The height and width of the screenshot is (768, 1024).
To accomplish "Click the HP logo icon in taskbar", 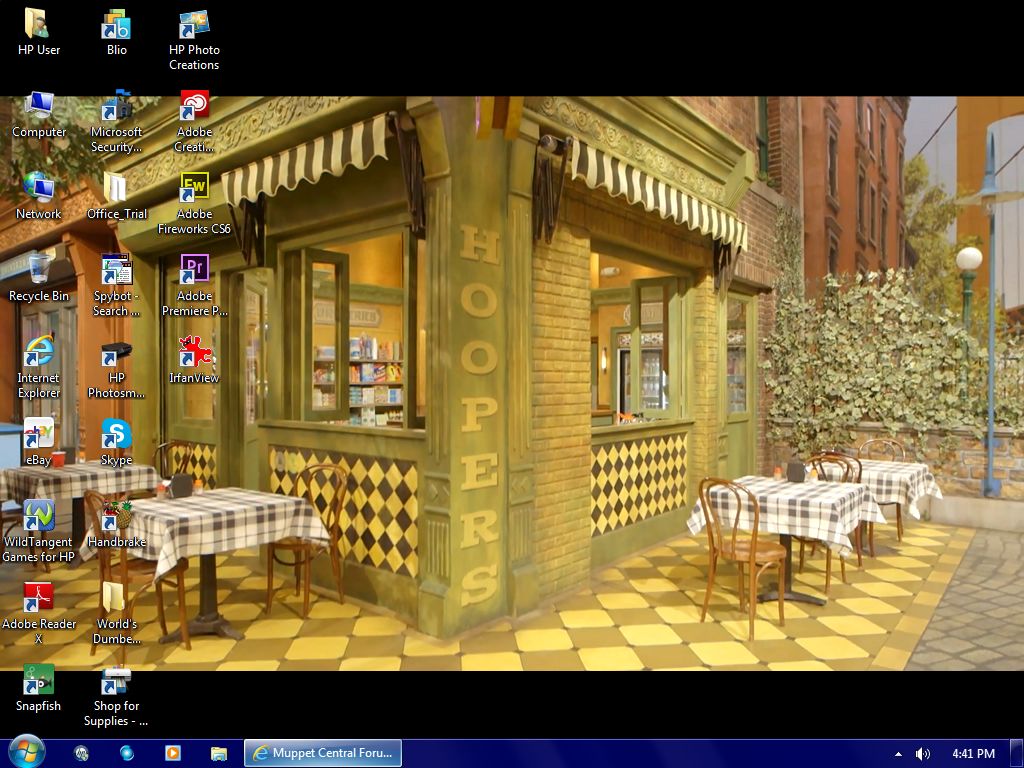I will click(x=81, y=753).
